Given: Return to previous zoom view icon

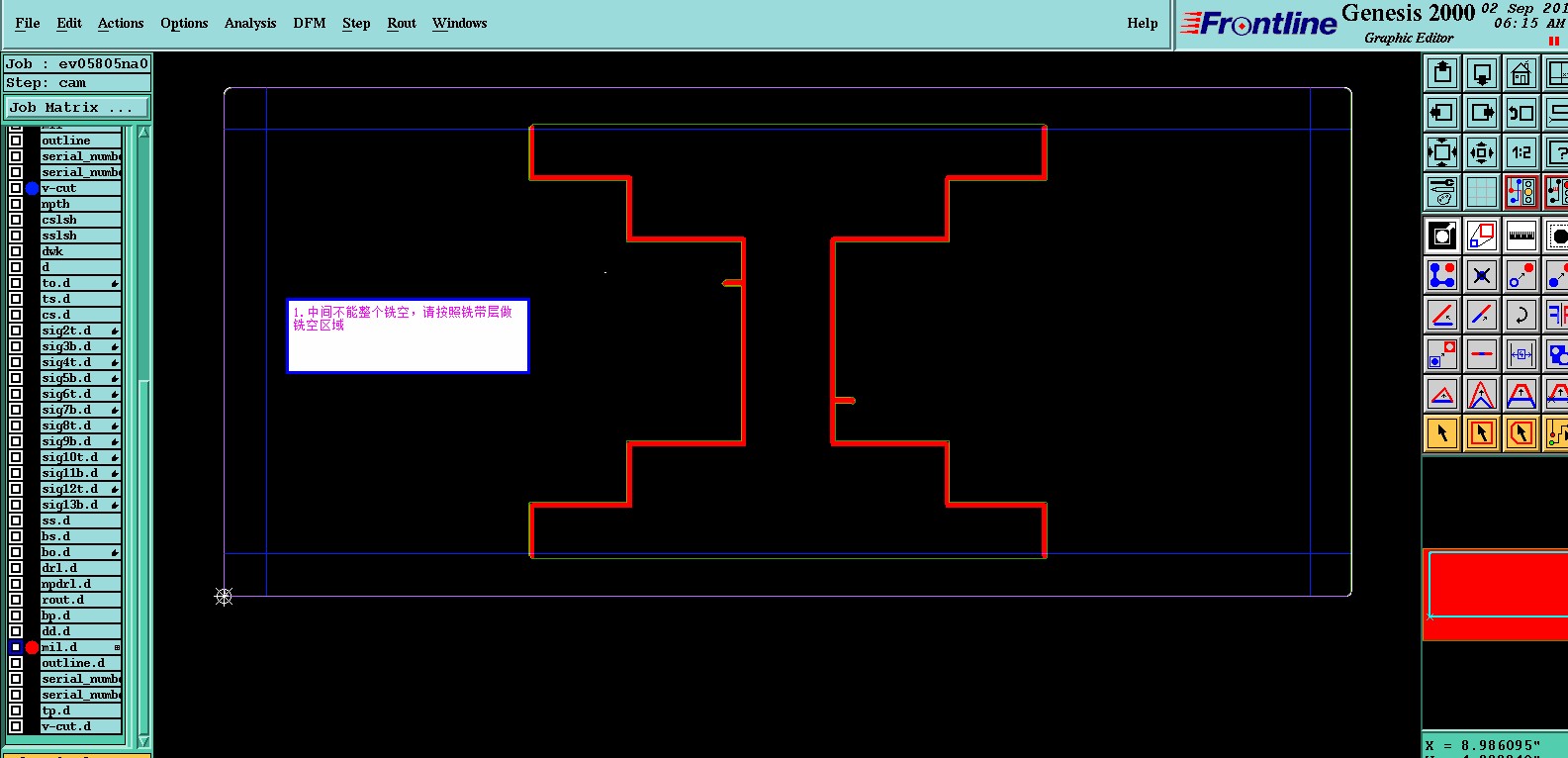Looking at the screenshot, I should click(1522, 113).
